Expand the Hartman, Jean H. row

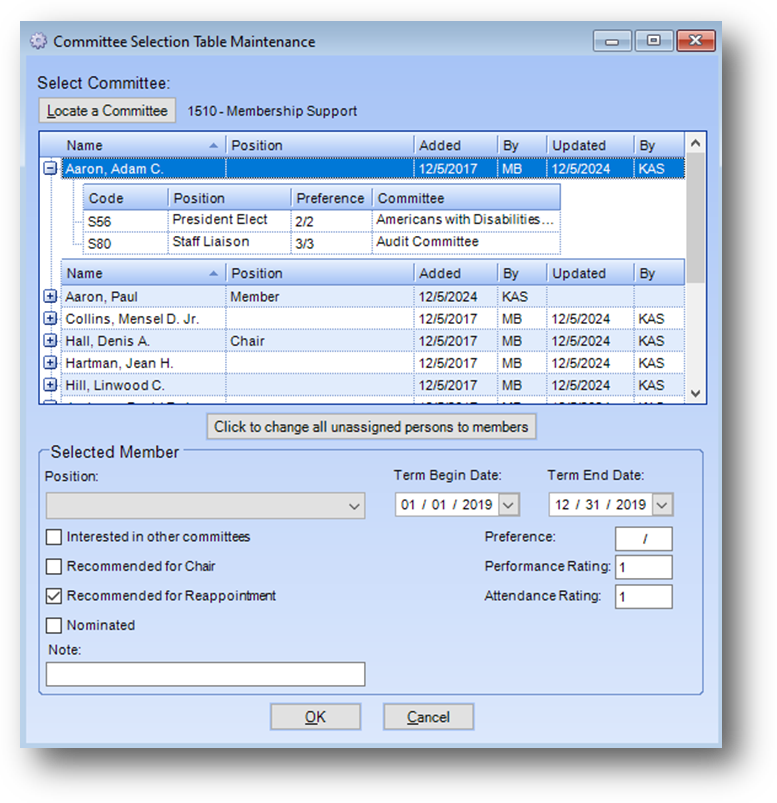click(50, 362)
